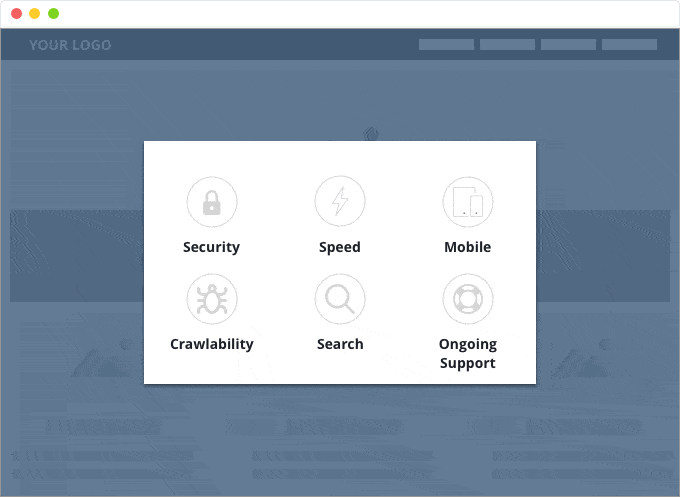Click the "Ongoing Support" label
680x497 pixels.
[468, 353]
